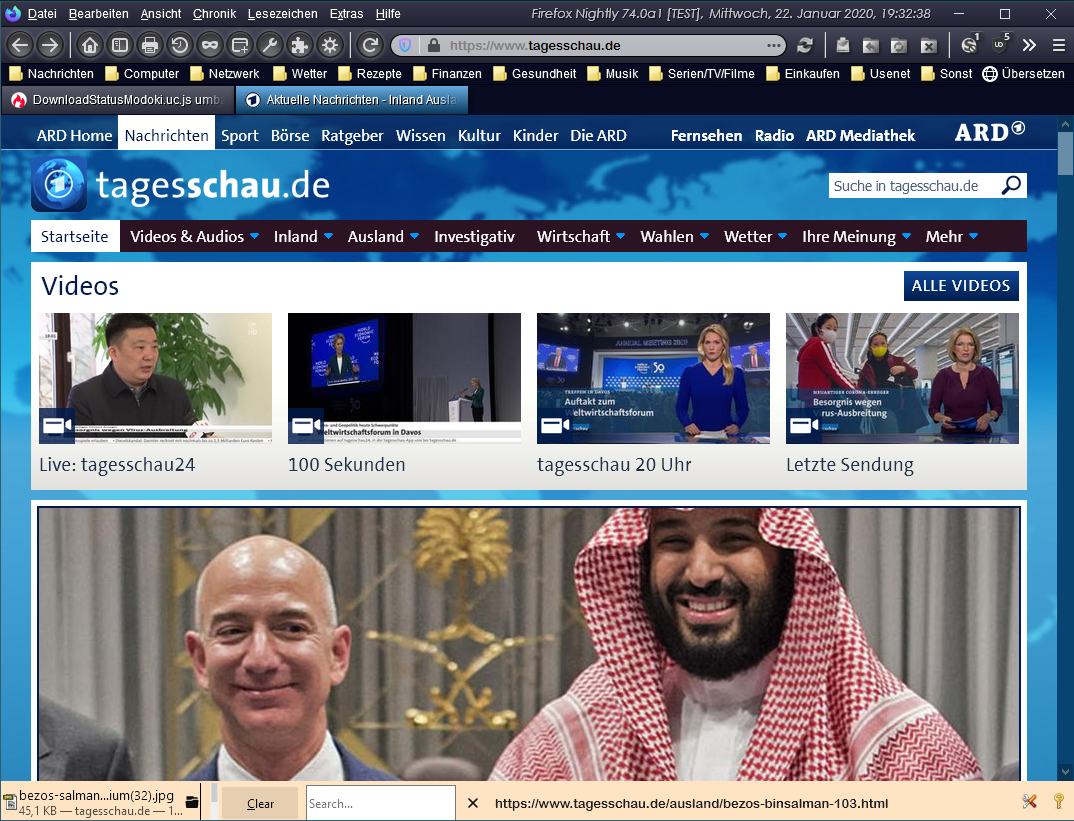
Task: Click the clipboard icon right of refresh
Action: click(x=842, y=45)
